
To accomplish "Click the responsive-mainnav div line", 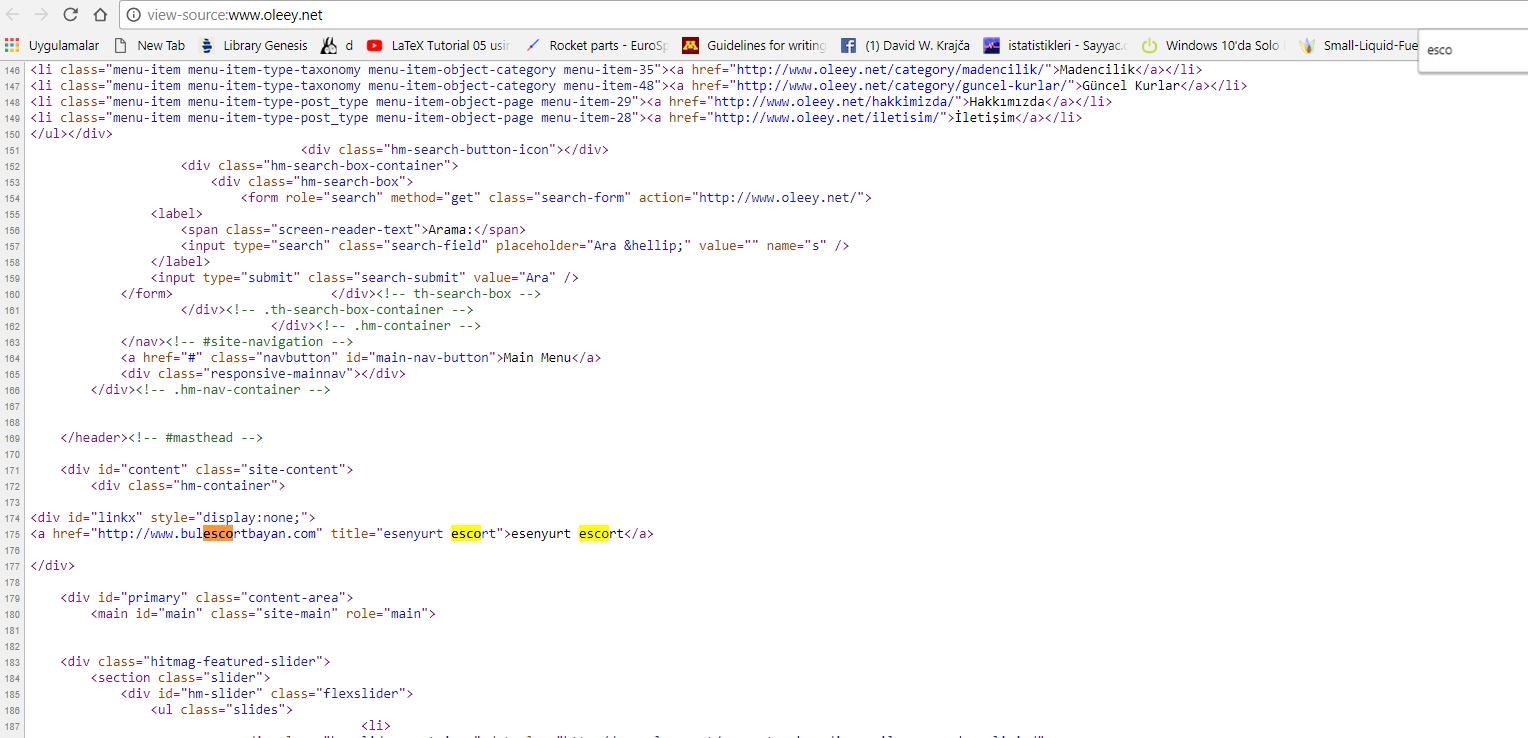I will 263,374.
